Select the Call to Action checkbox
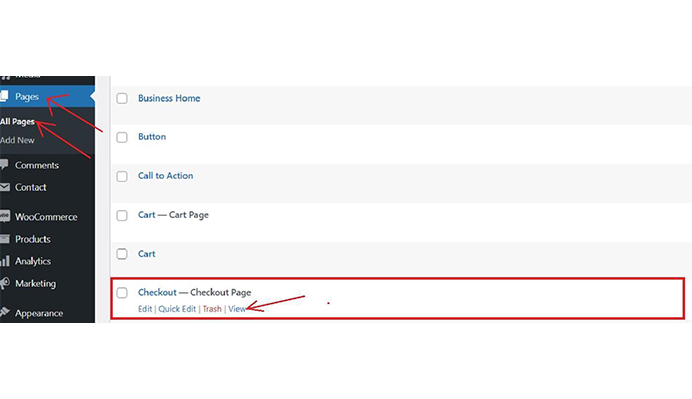This screenshot has width=692, height=399. tap(122, 176)
